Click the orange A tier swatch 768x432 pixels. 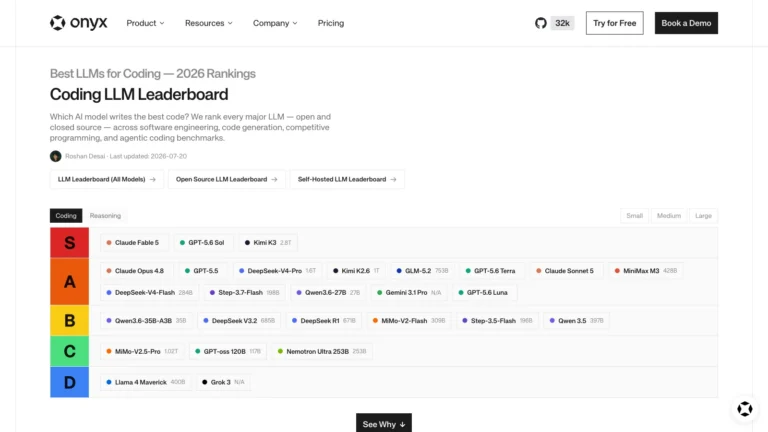70,282
